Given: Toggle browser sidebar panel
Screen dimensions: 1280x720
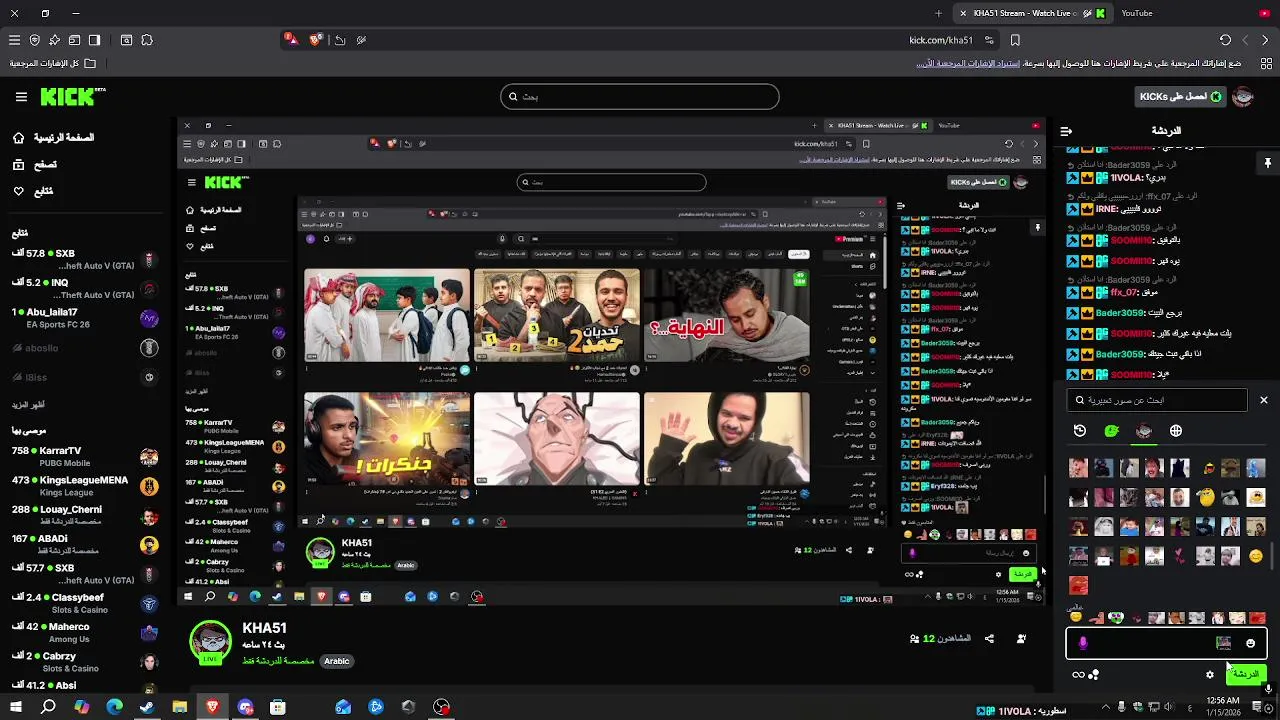Looking at the screenshot, I should click(x=94, y=40).
